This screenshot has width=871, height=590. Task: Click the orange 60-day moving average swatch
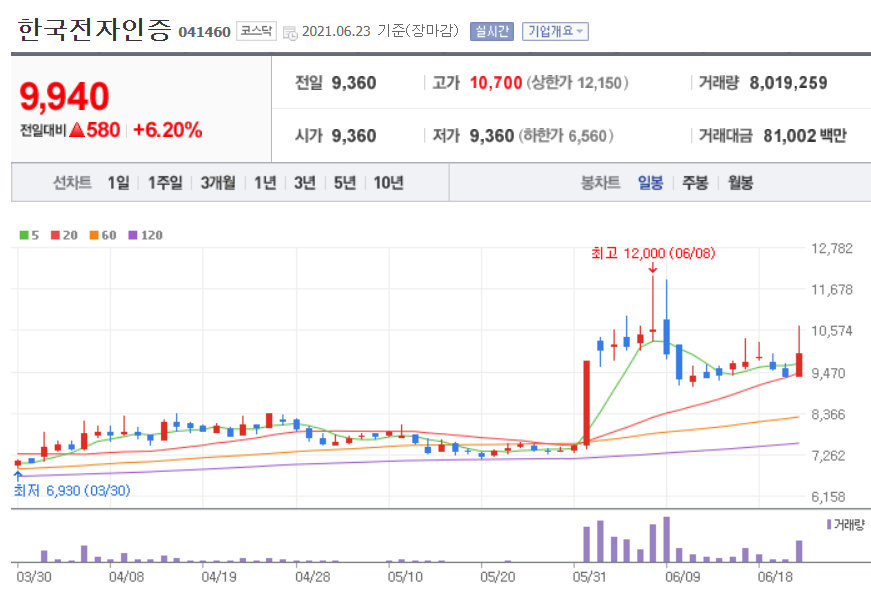94,235
